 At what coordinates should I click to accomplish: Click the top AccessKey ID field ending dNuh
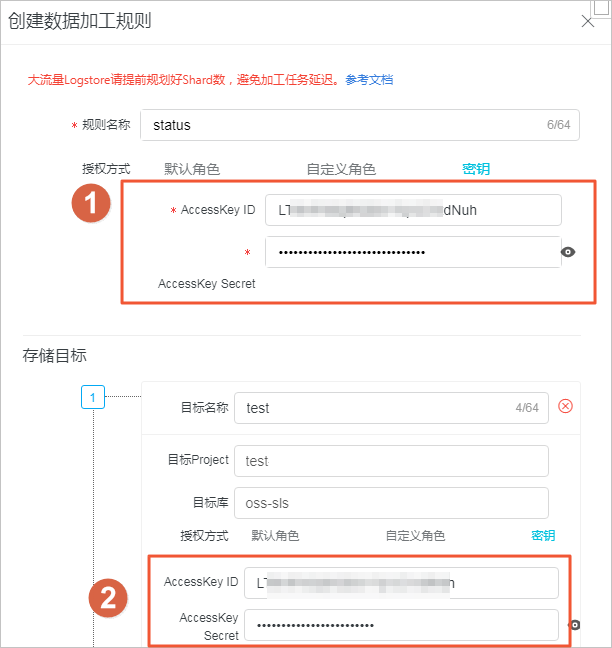[413, 210]
